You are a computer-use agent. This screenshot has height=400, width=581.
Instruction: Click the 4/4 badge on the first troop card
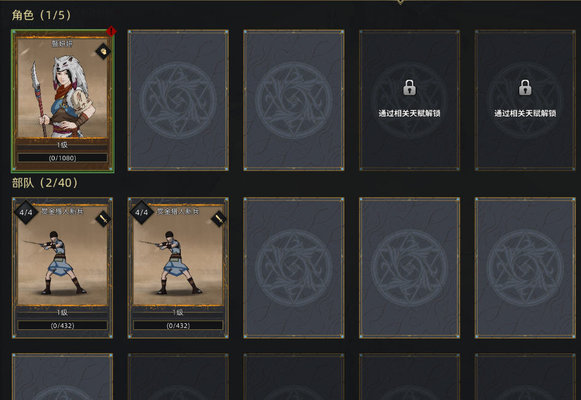26,212
